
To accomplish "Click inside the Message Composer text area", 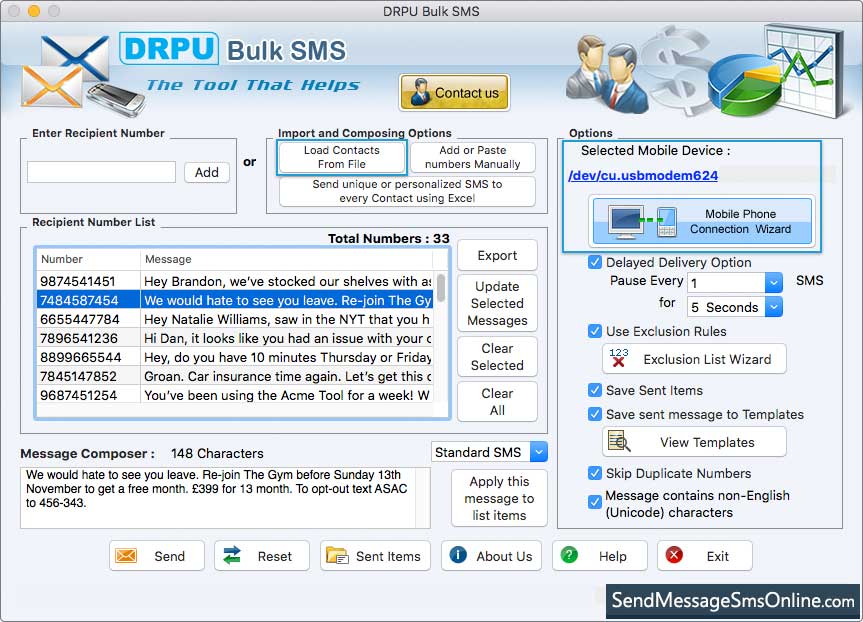I will pyautogui.click(x=218, y=498).
